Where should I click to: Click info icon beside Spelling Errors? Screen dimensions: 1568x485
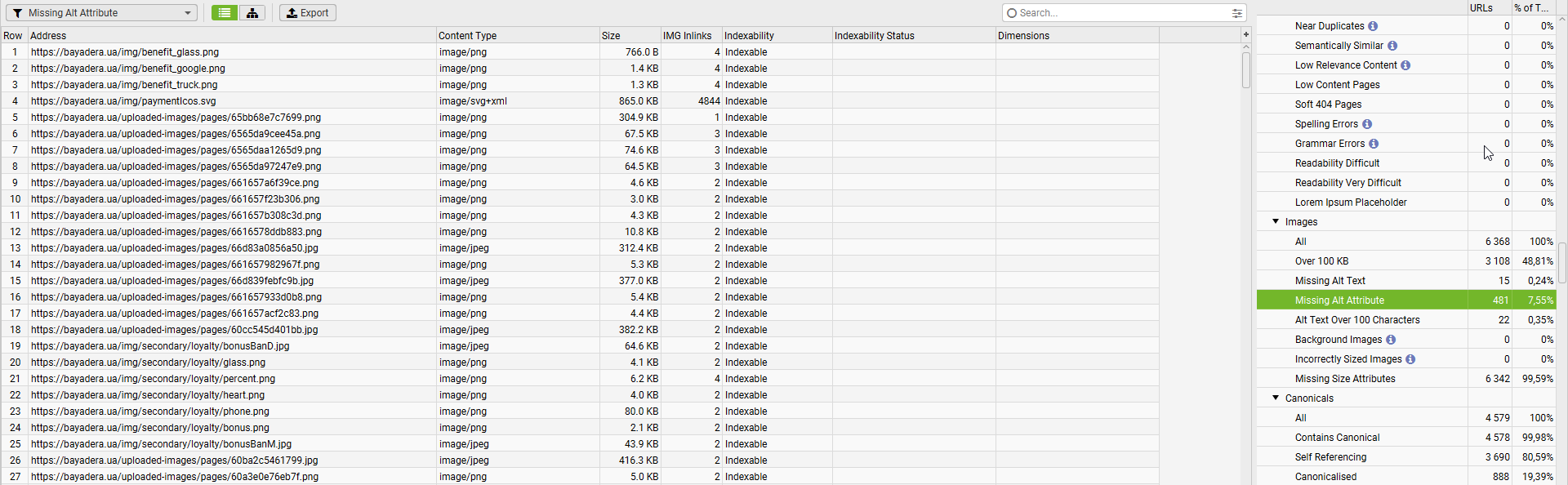pyautogui.click(x=1367, y=124)
